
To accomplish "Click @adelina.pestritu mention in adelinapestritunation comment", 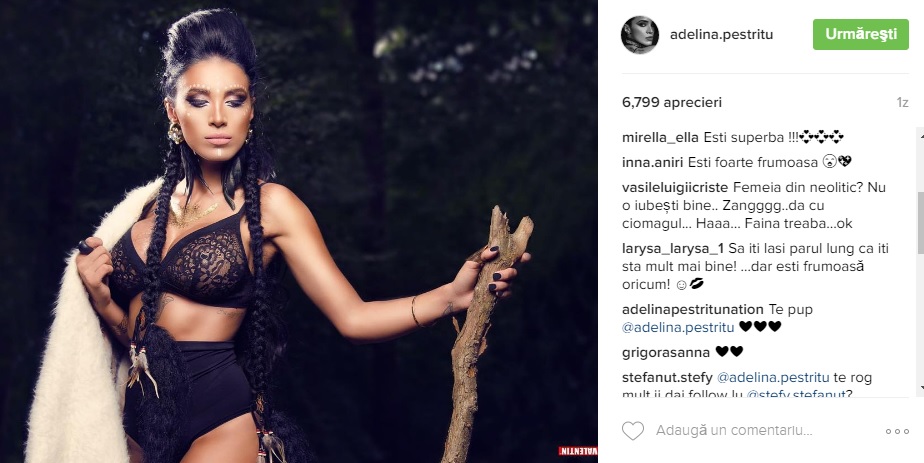I will pos(678,328).
